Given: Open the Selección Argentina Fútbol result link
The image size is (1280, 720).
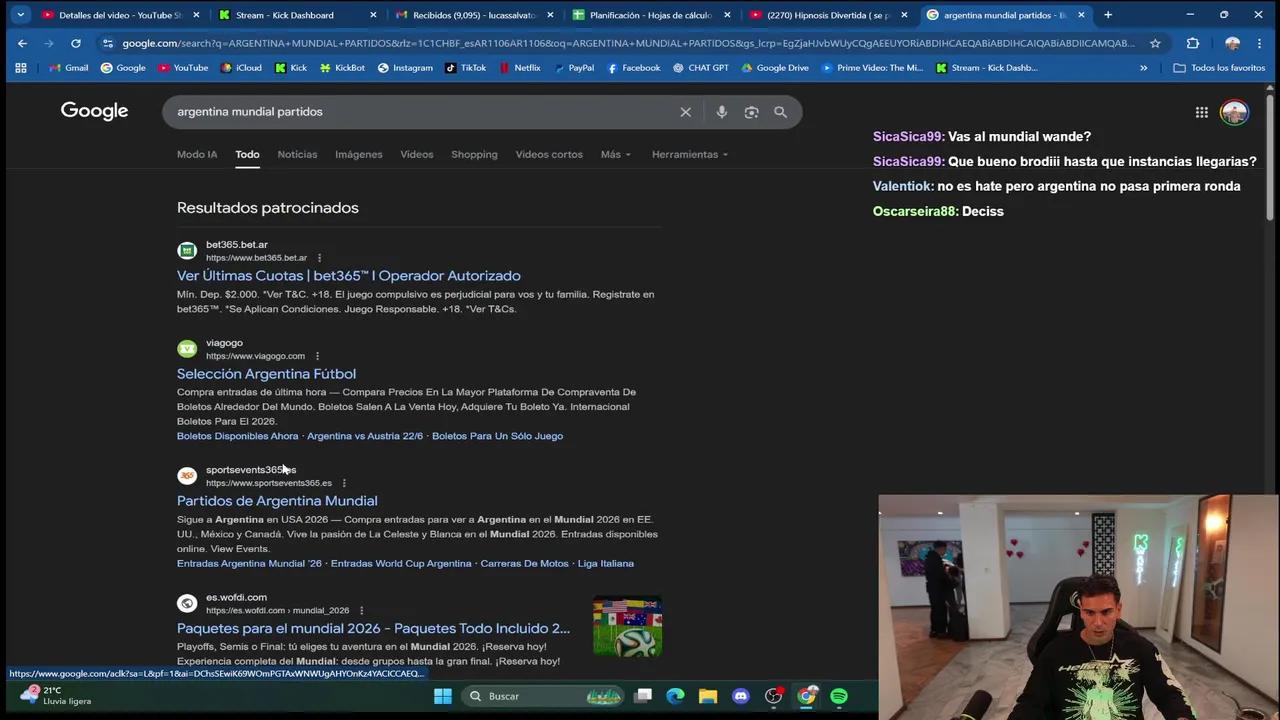Looking at the screenshot, I should tap(266, 373).
